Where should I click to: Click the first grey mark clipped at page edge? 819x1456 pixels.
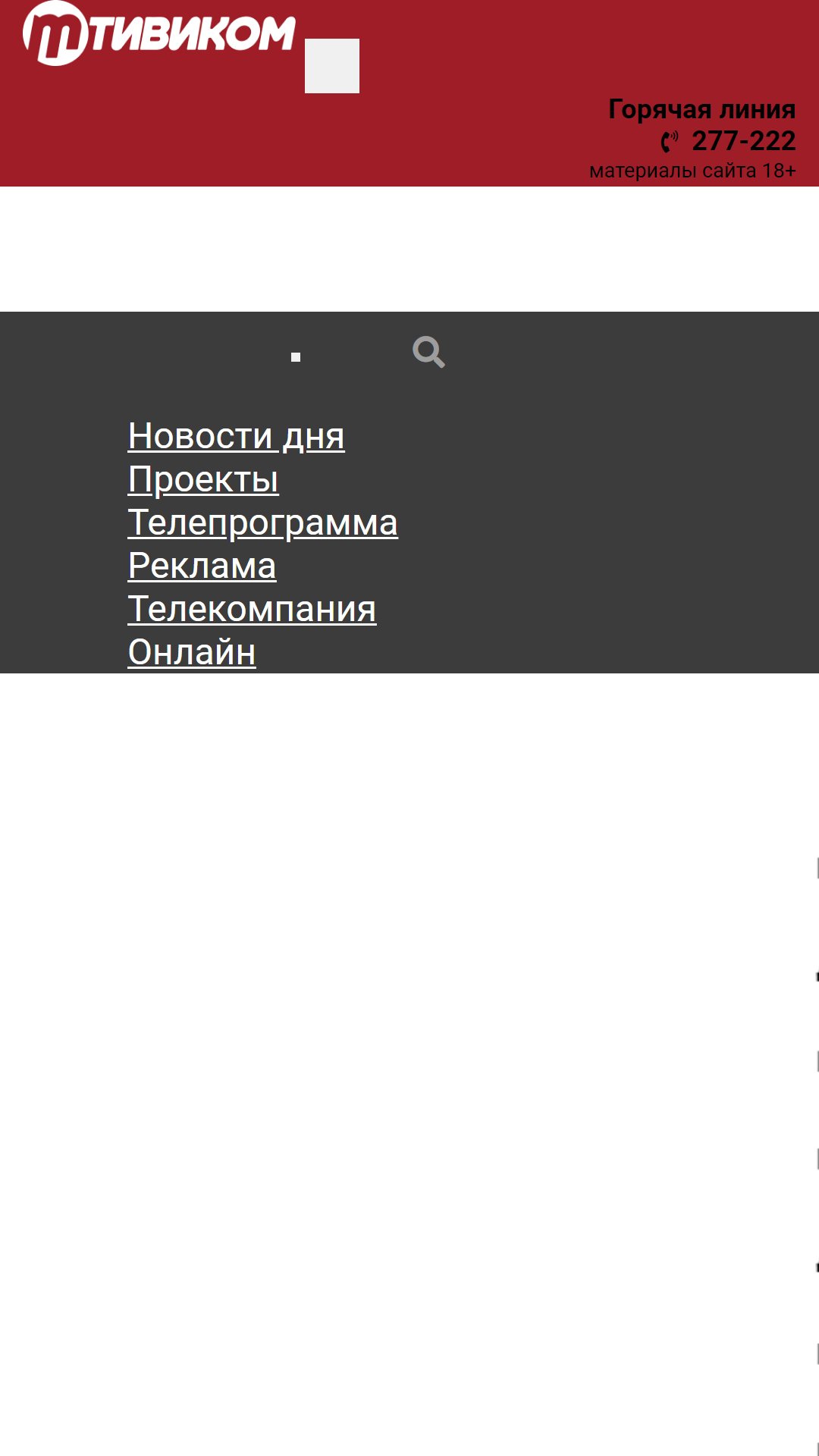[817, 868]
